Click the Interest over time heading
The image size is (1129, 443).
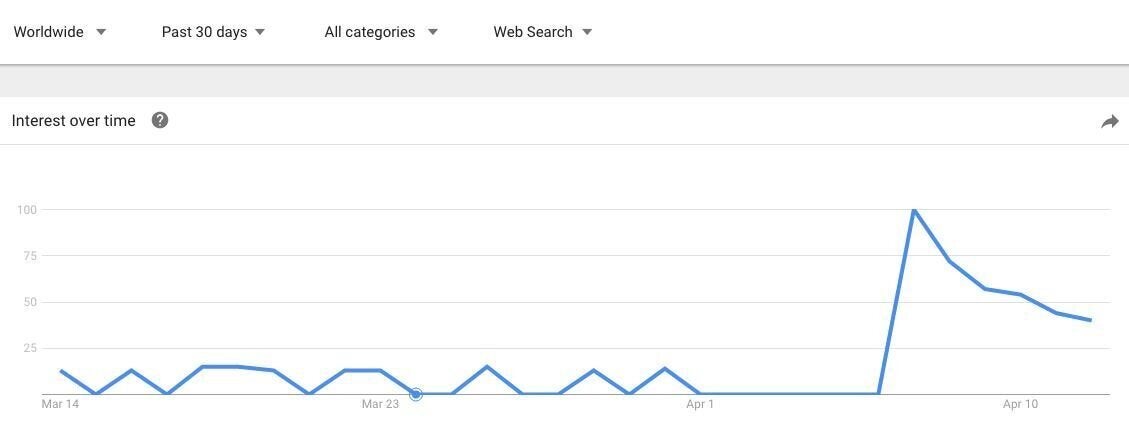(x=73, y=121)
